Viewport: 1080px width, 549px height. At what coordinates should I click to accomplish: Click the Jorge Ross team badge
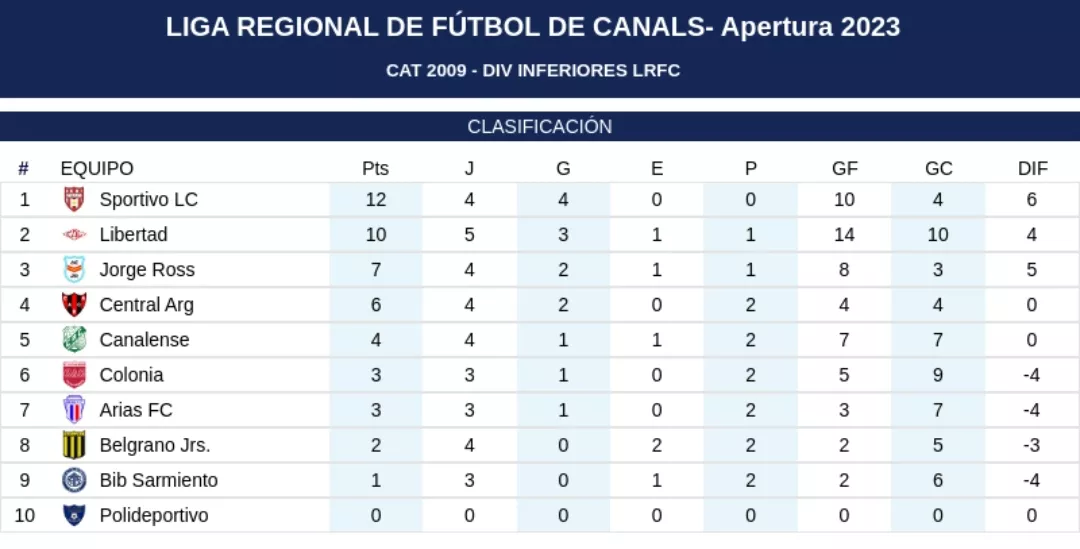pos(74,269)
